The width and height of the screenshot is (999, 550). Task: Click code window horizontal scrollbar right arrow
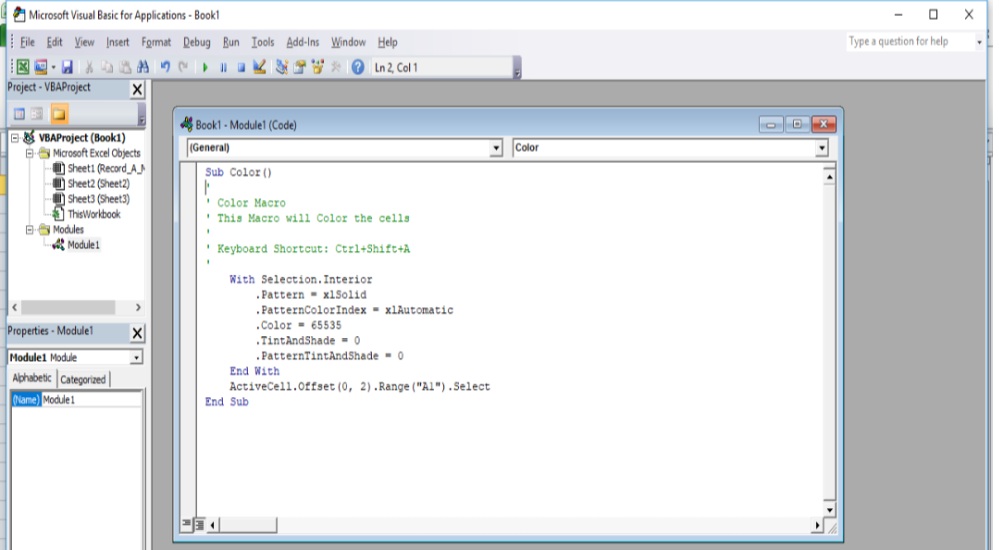click(817, 525)
